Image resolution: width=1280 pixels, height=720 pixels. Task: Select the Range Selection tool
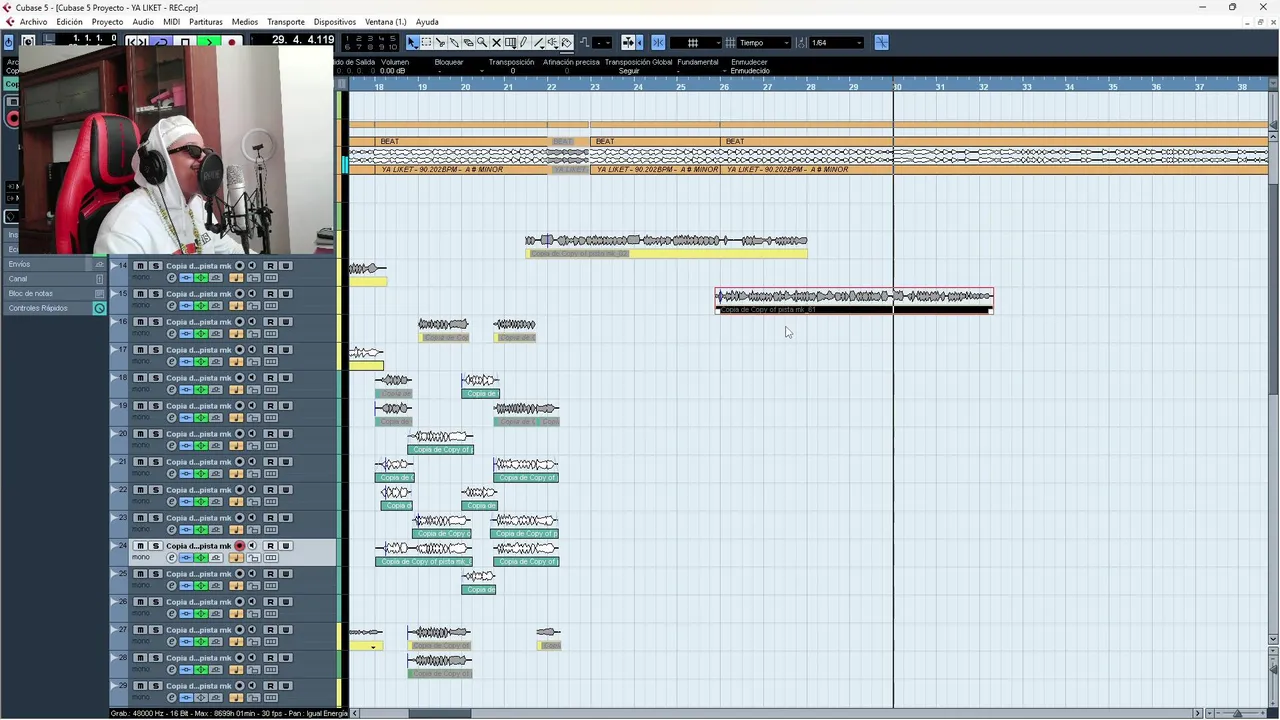(x=427, y=42)
